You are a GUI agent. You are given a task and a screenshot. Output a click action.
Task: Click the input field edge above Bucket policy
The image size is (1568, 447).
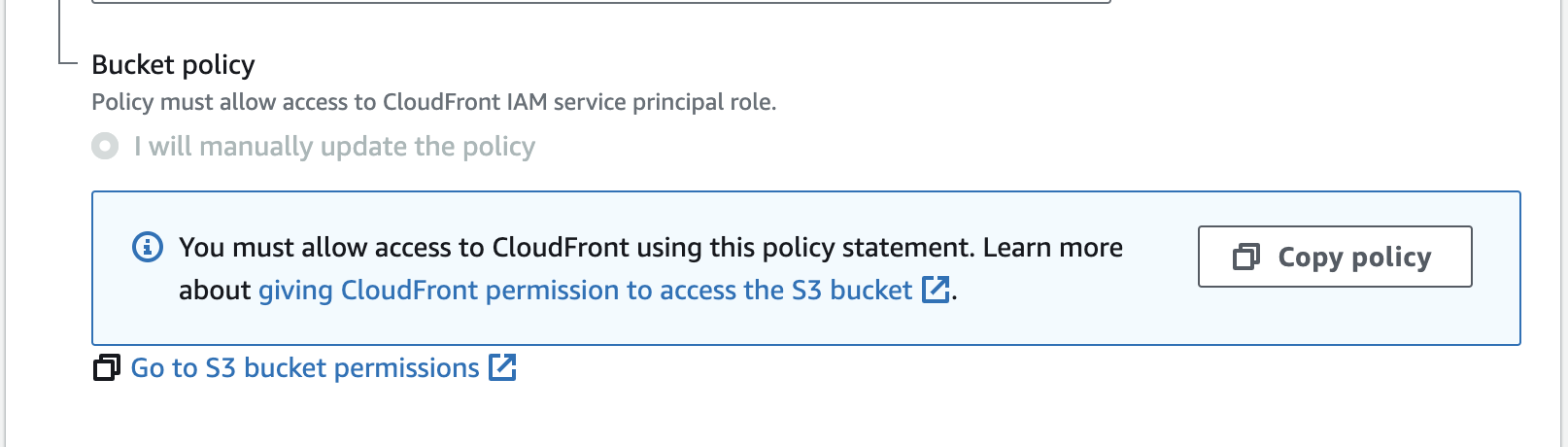point(600,2)
